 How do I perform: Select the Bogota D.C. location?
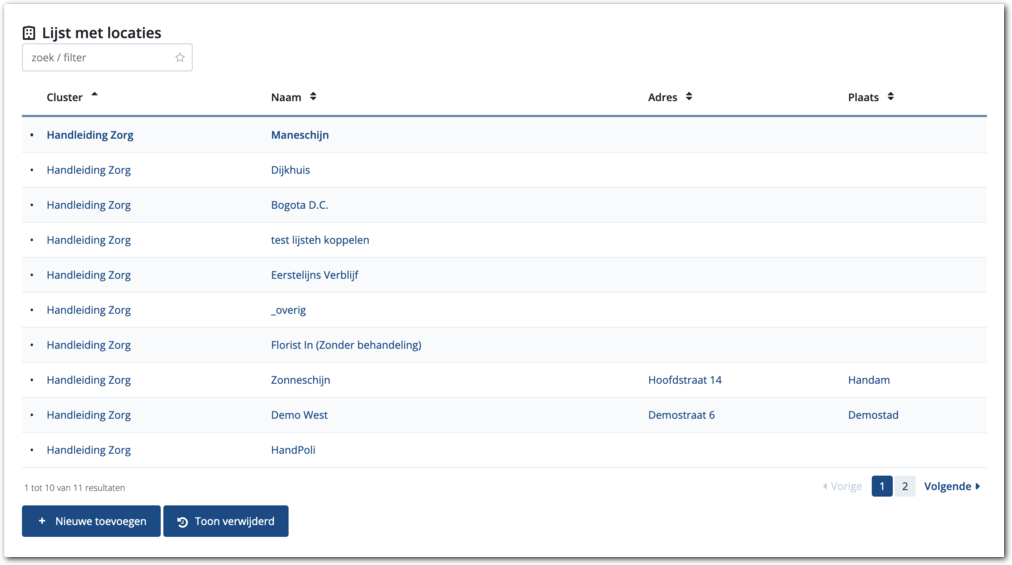(299, 205)
